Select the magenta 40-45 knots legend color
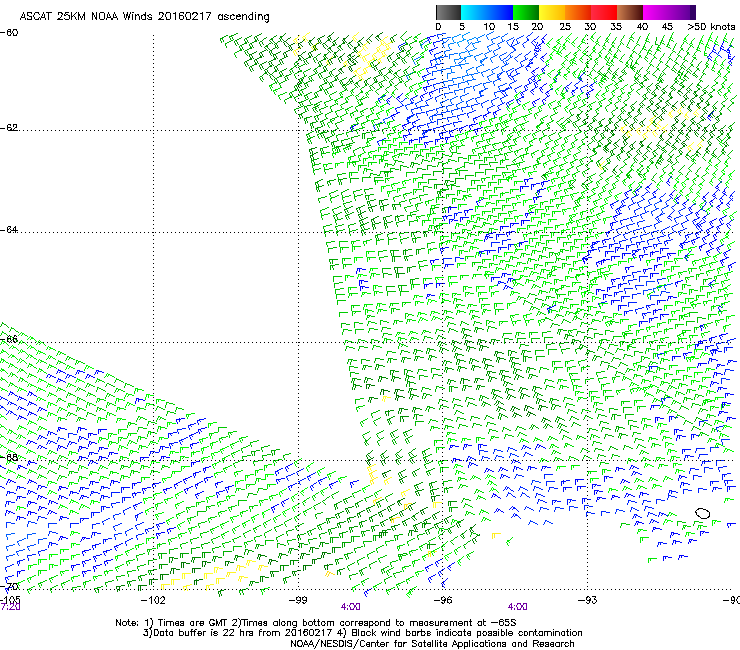This screenshot has width=740, height=650. click(x=656, y=12)
